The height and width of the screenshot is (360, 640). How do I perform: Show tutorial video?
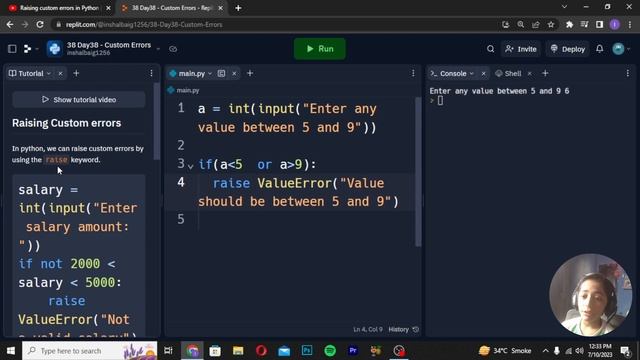[79, 100]
